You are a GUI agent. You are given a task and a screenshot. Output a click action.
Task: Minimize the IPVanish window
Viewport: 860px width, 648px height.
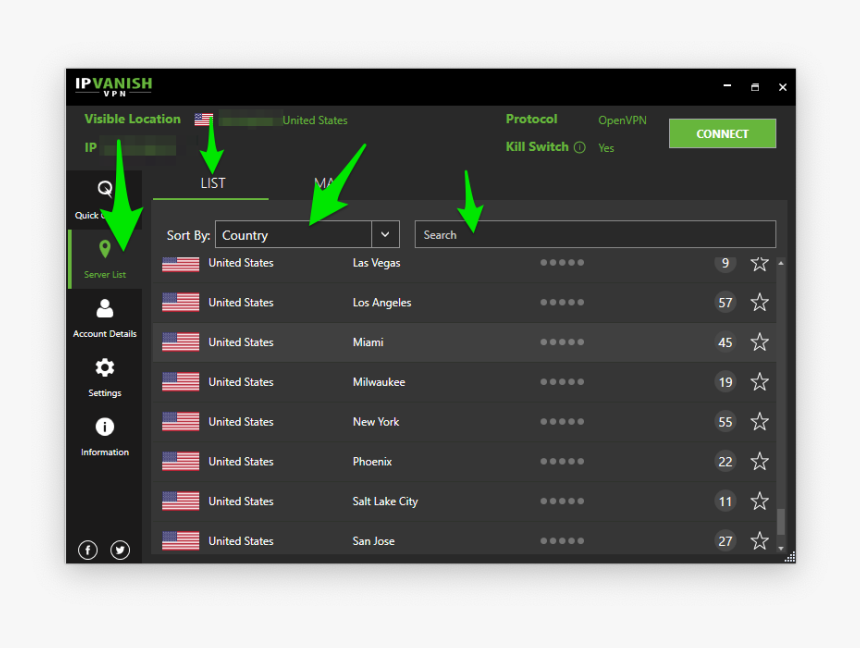click(727, 86)
